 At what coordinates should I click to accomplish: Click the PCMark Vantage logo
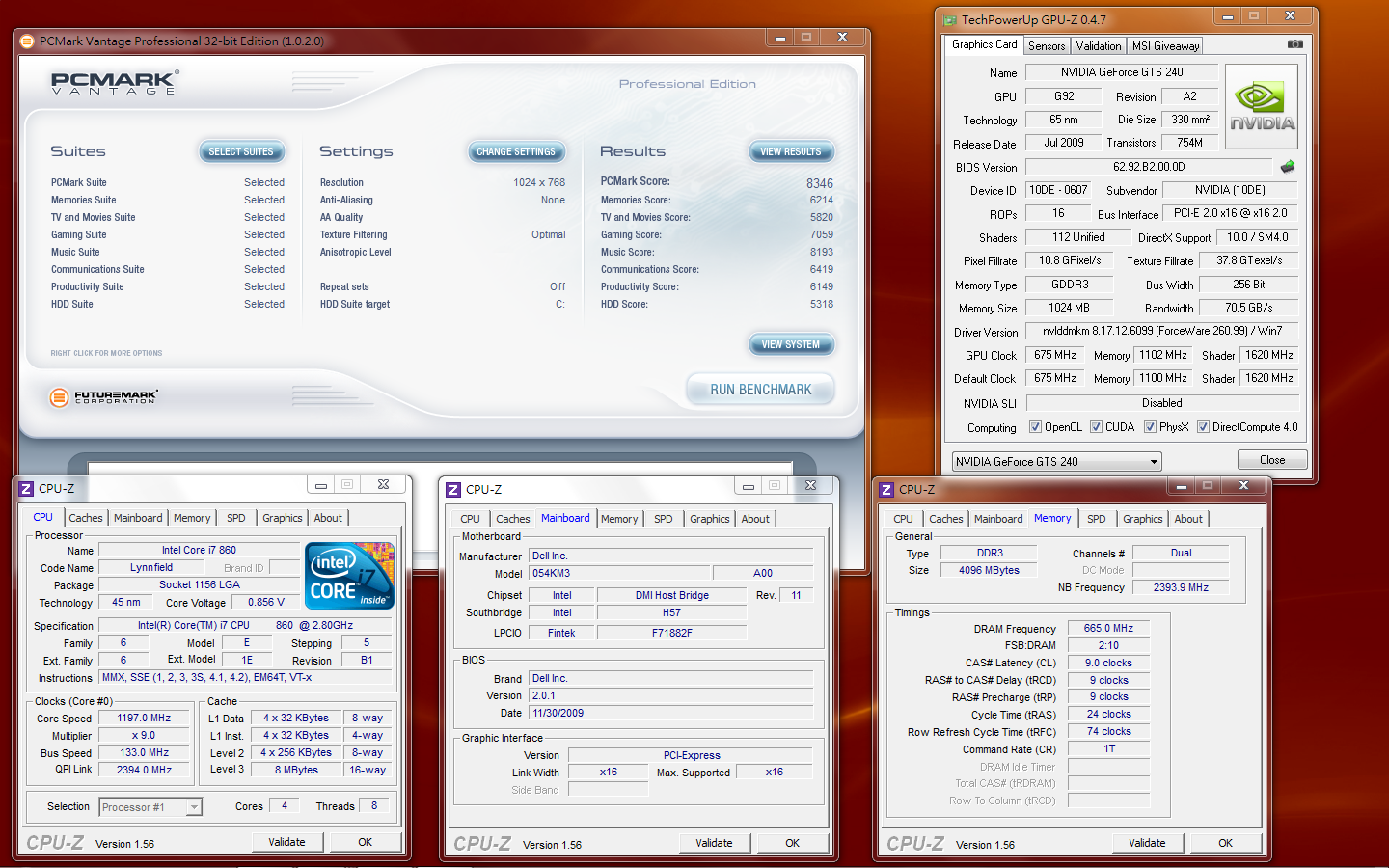(x=114, y=83)
